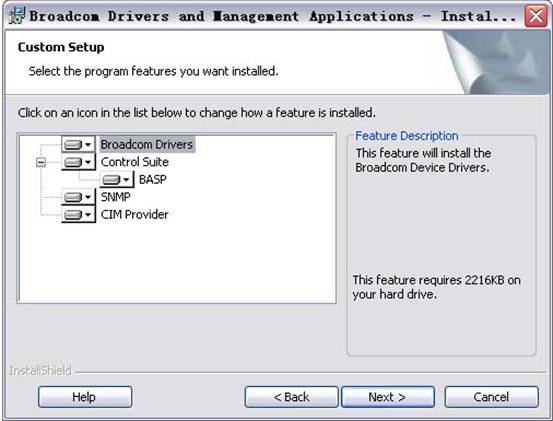Open the Broadcom Drivers install option dropdown arrow
This screenshot has height=421, width=553.
point(88,145)
